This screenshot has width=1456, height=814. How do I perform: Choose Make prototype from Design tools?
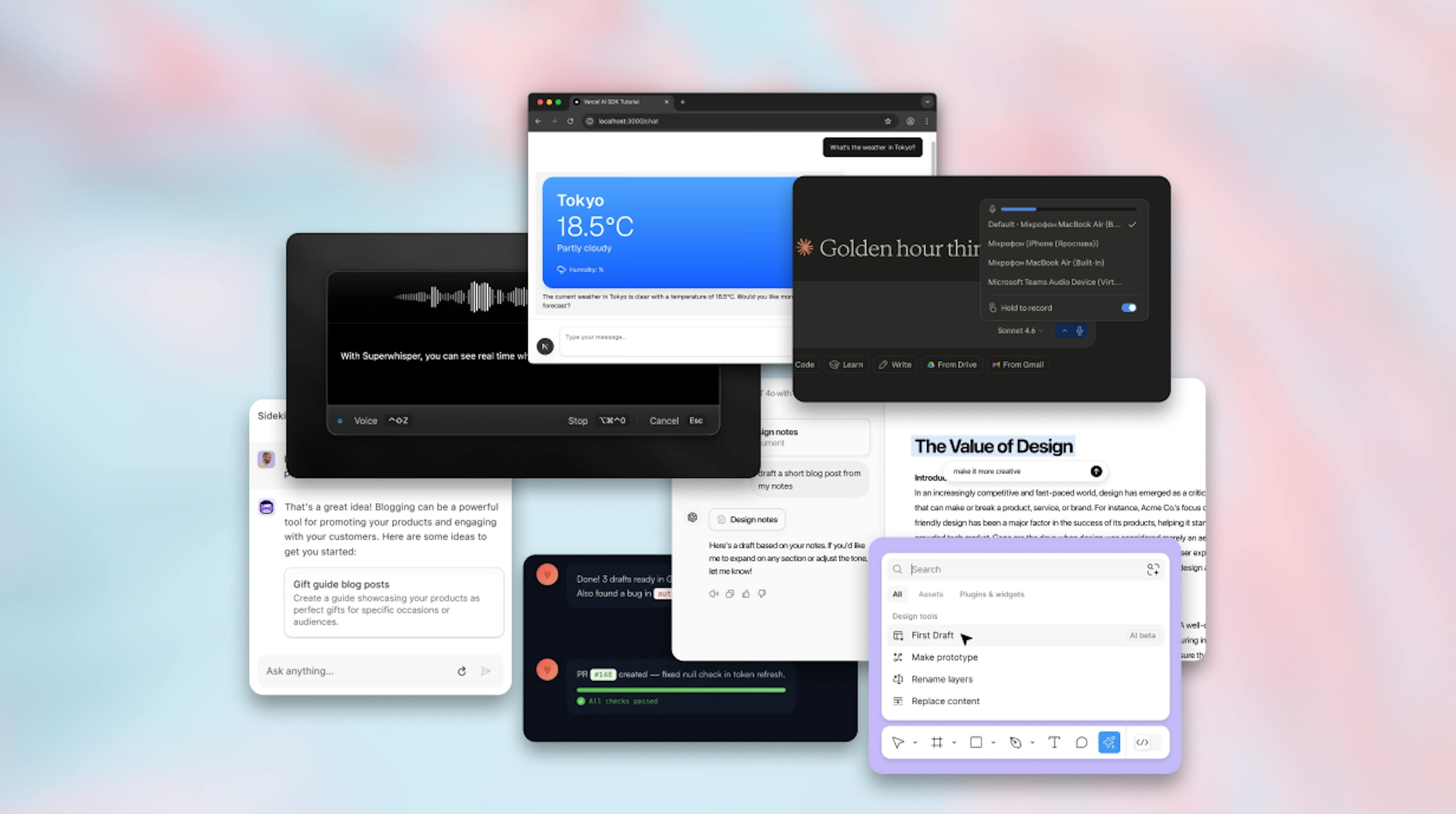click(x=1025, y=657)
